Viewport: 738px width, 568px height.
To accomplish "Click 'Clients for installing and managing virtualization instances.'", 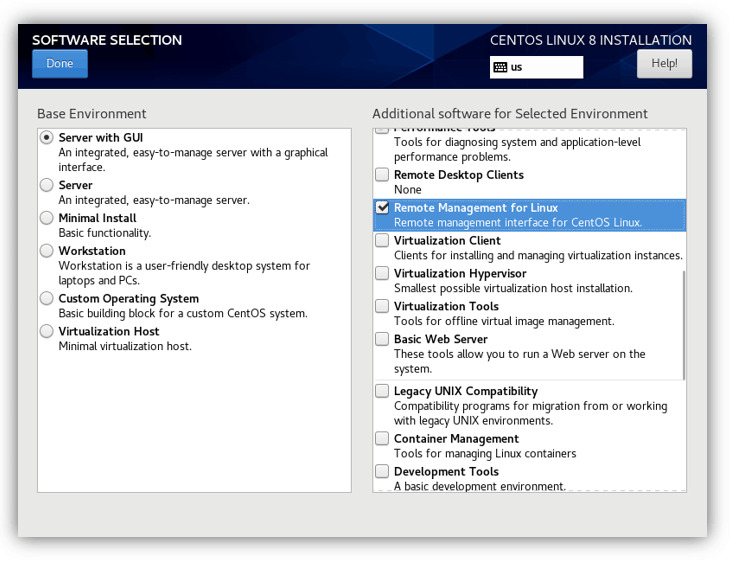I will coord(538,256).
